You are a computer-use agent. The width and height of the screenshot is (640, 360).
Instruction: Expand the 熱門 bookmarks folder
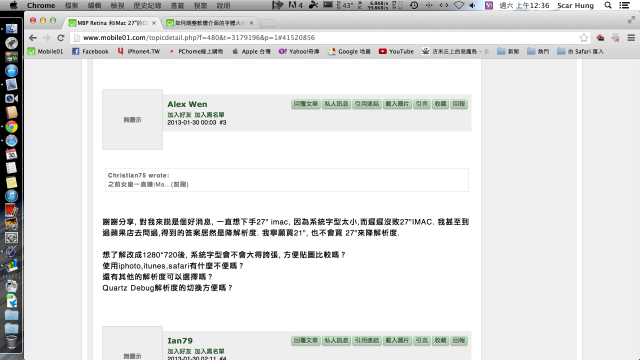click(x=538, y=51)
